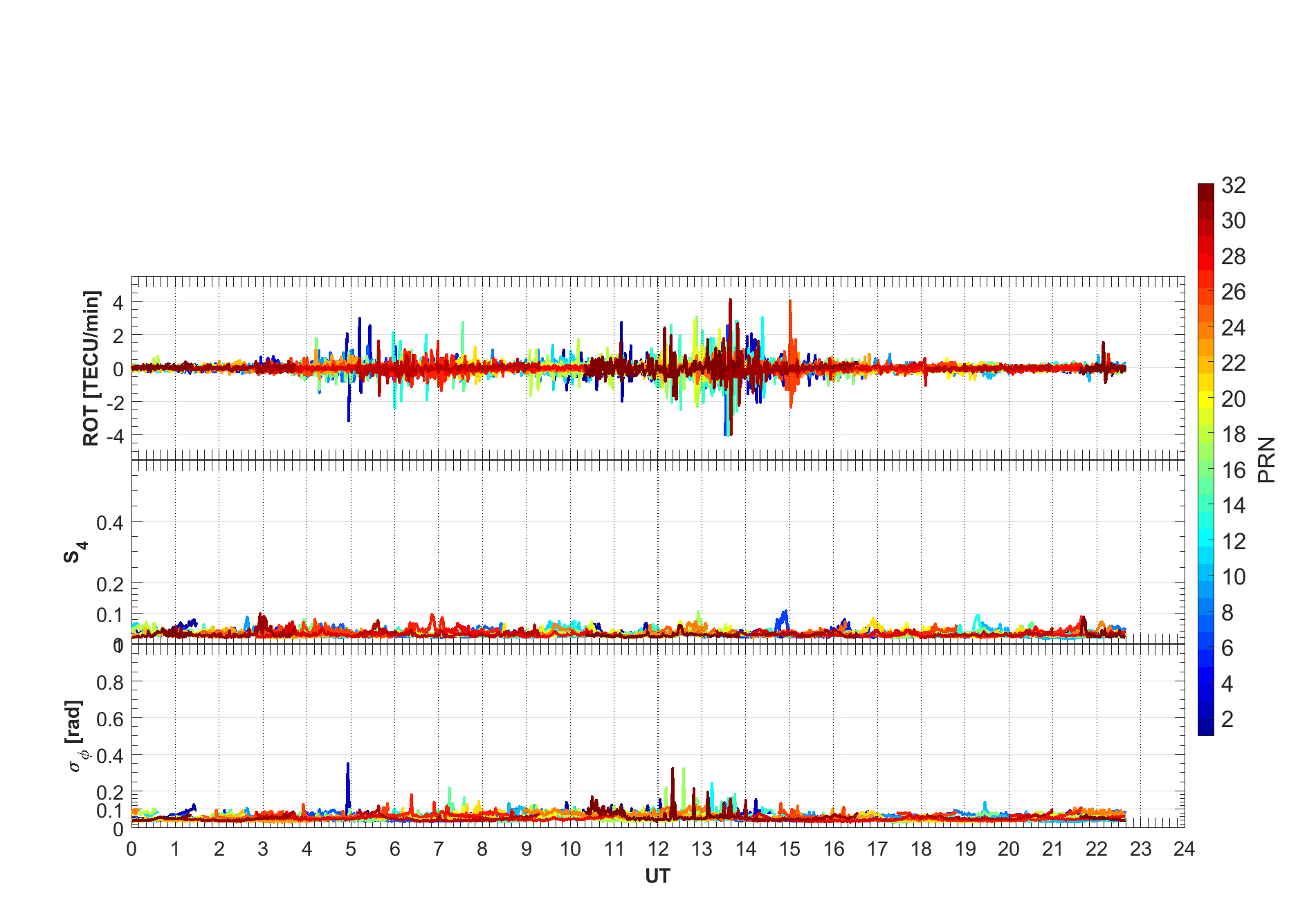Click the S4 y-axis label
Image resolution: width=1316 pixels, height=920 pixels.
click(x=75, y=552)
